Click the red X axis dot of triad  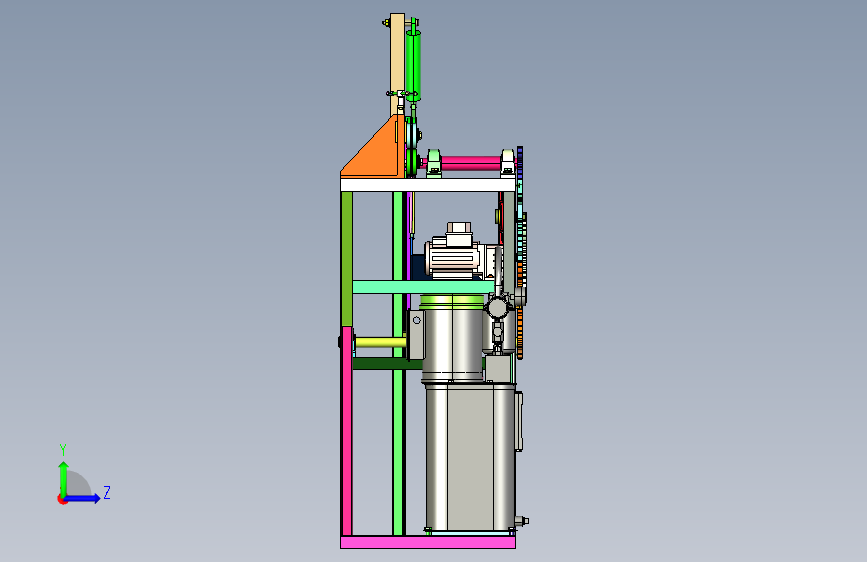[62, 500]
